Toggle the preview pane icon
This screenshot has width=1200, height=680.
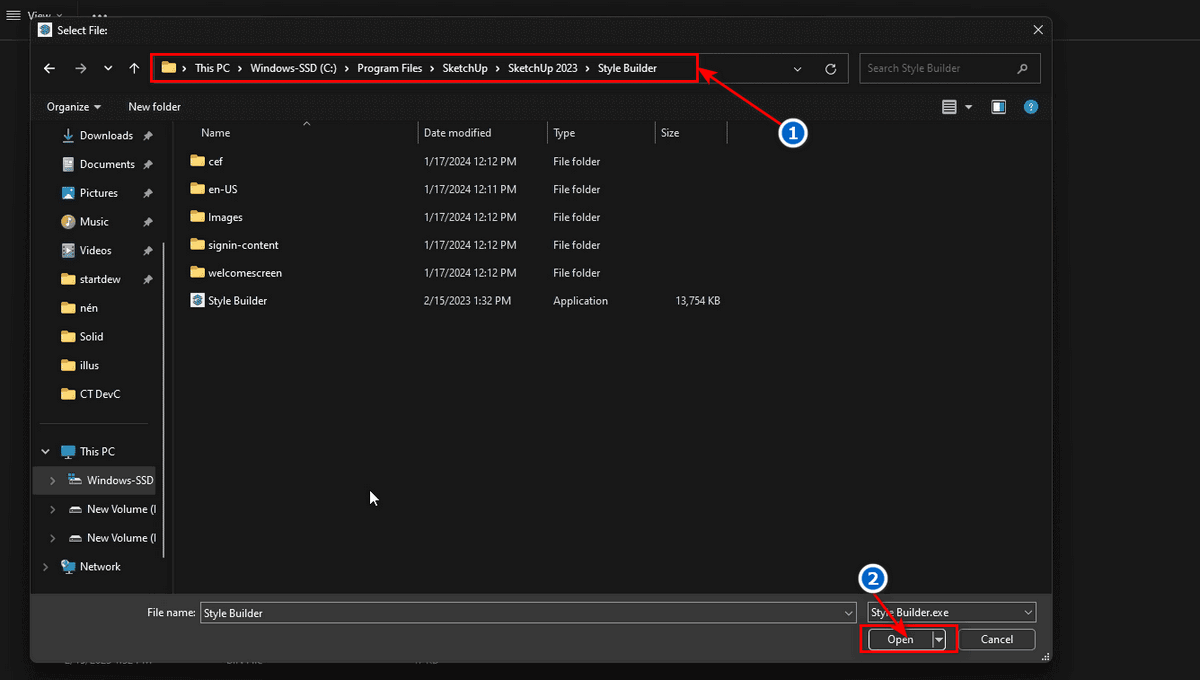pyautogui.click(x=998, y=107)
